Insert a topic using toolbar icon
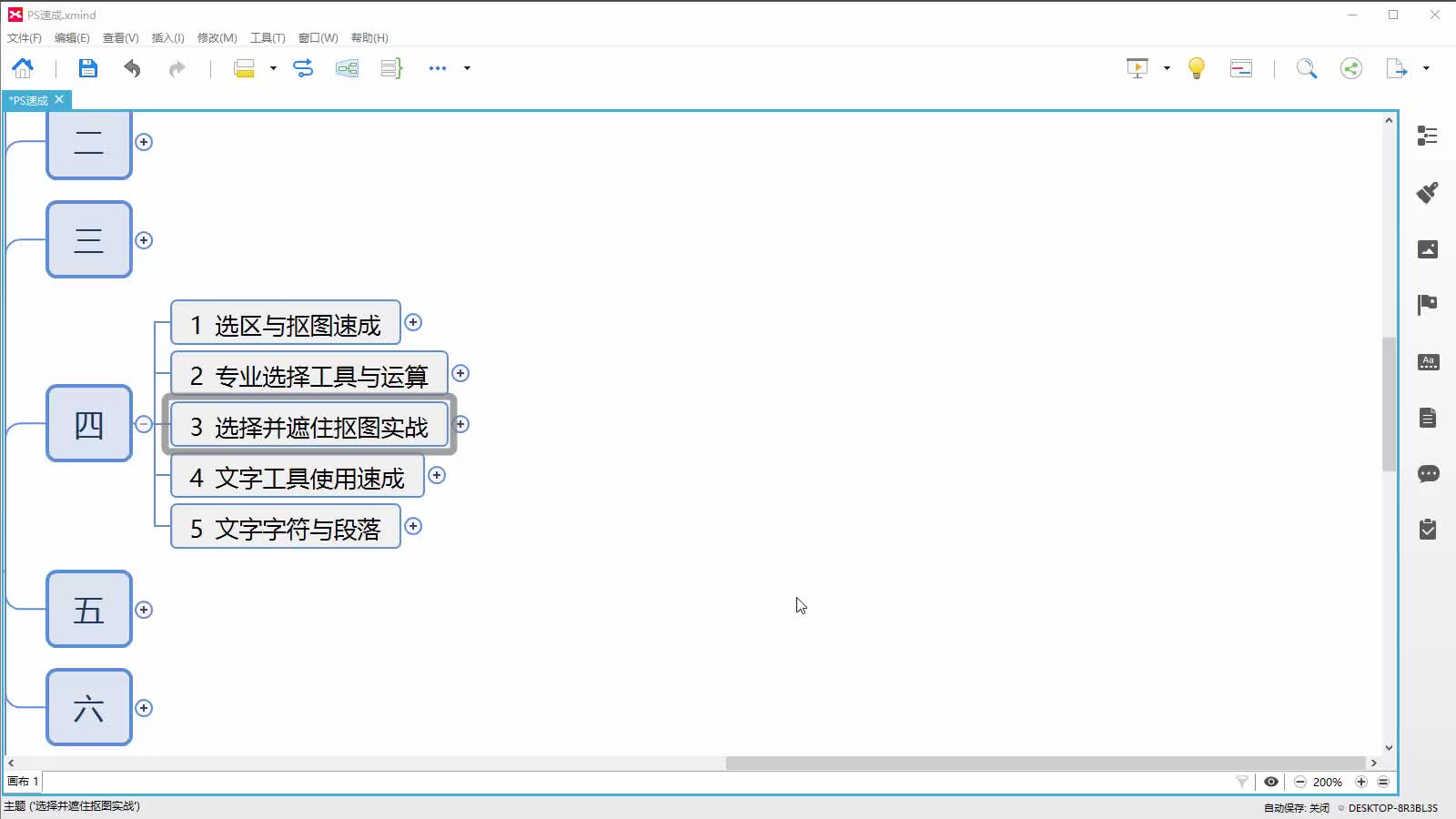 pos(244,68)
